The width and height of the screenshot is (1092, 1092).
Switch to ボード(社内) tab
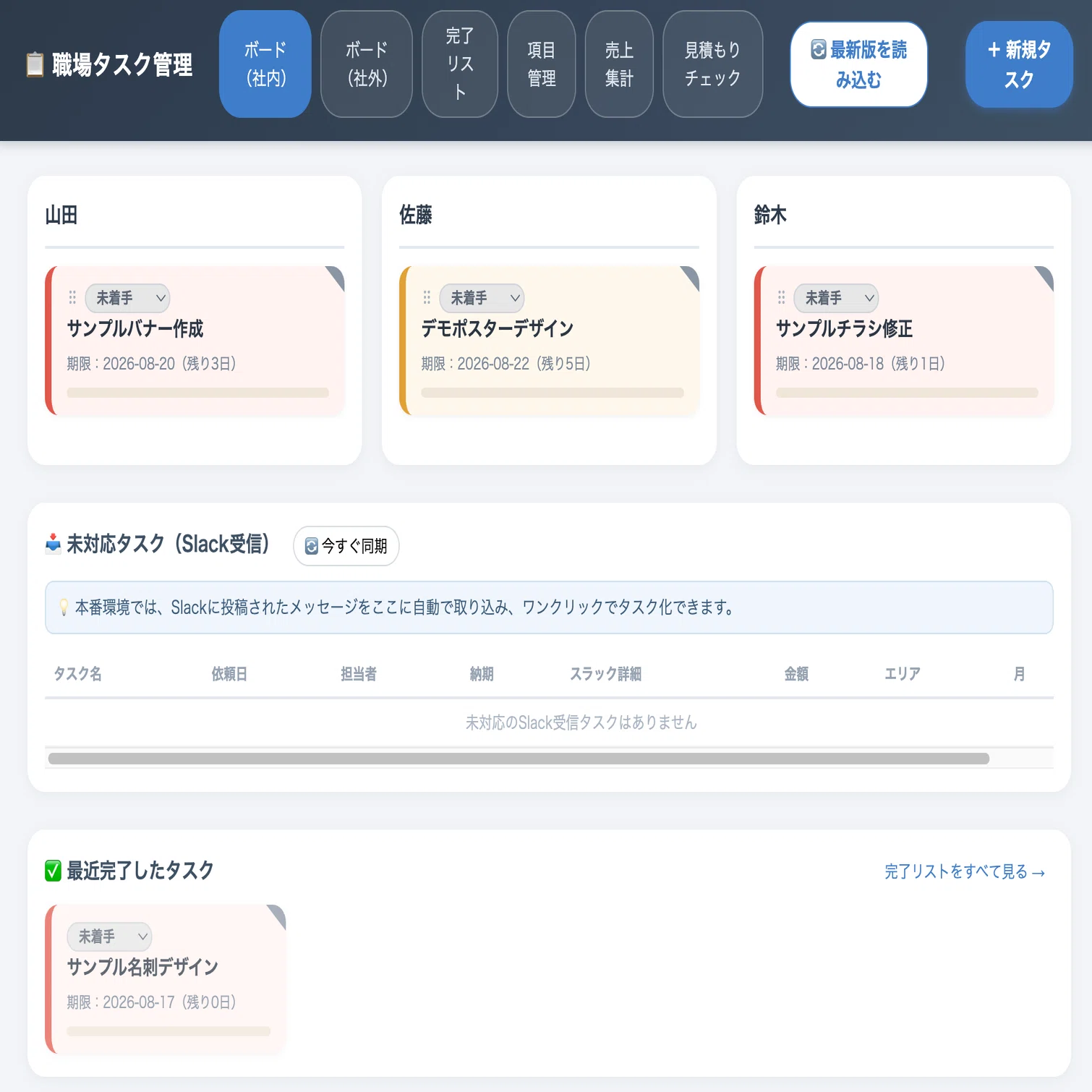265,64
